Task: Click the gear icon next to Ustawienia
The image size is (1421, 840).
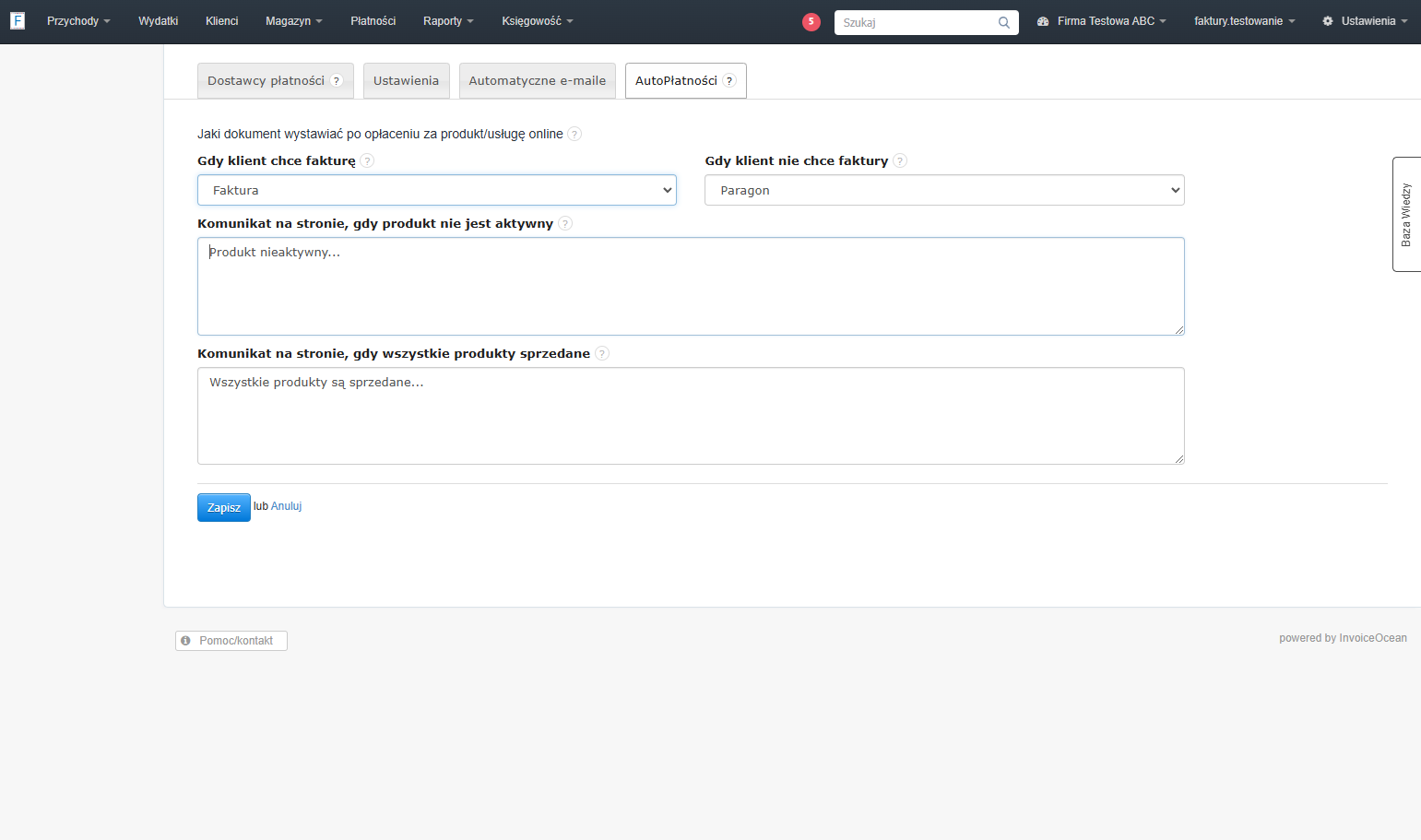Action: point(1328,21)
